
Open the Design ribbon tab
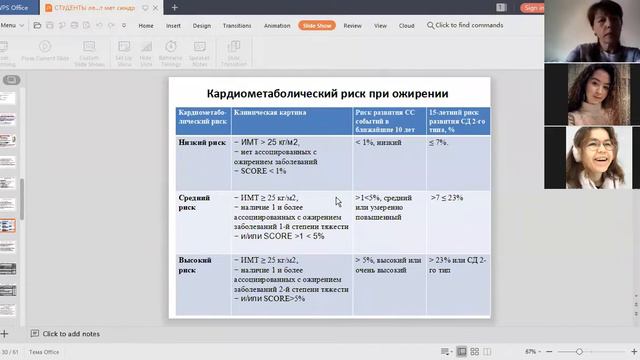click(x=202, y=25)
